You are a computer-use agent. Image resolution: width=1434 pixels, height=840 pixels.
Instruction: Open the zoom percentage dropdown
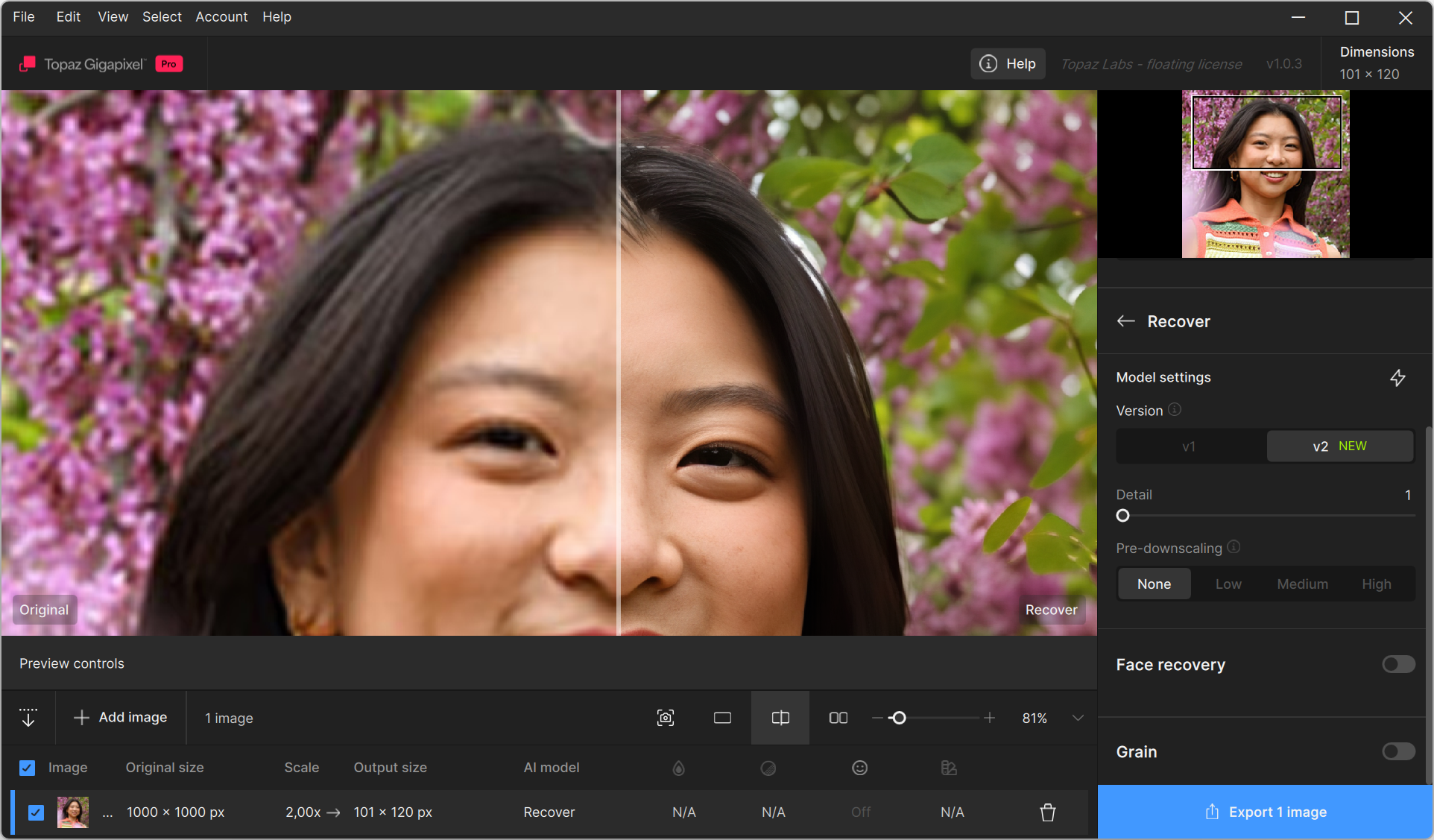tap(1078, 718)
